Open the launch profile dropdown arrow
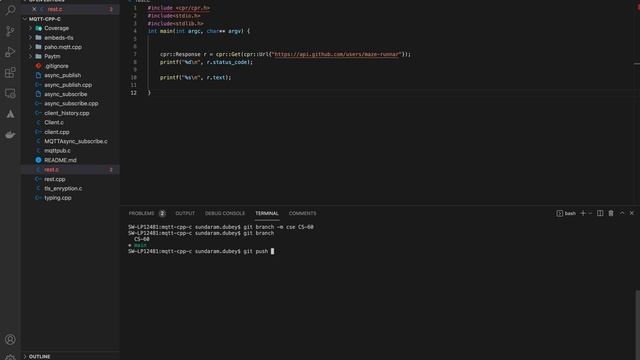 (590, 213)
